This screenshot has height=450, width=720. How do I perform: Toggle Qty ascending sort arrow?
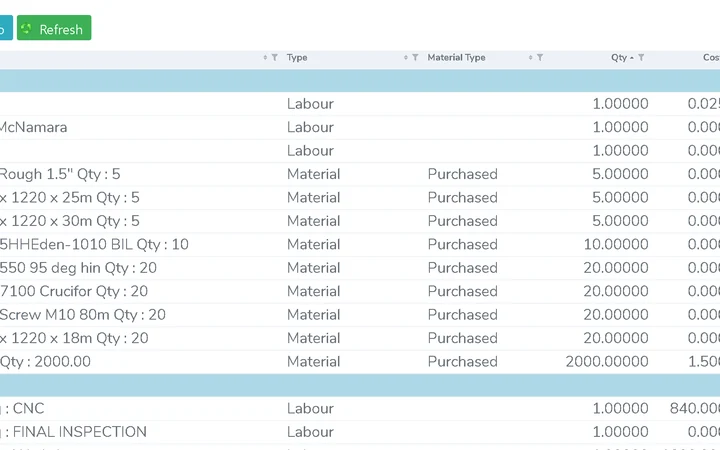pos(632,58)
